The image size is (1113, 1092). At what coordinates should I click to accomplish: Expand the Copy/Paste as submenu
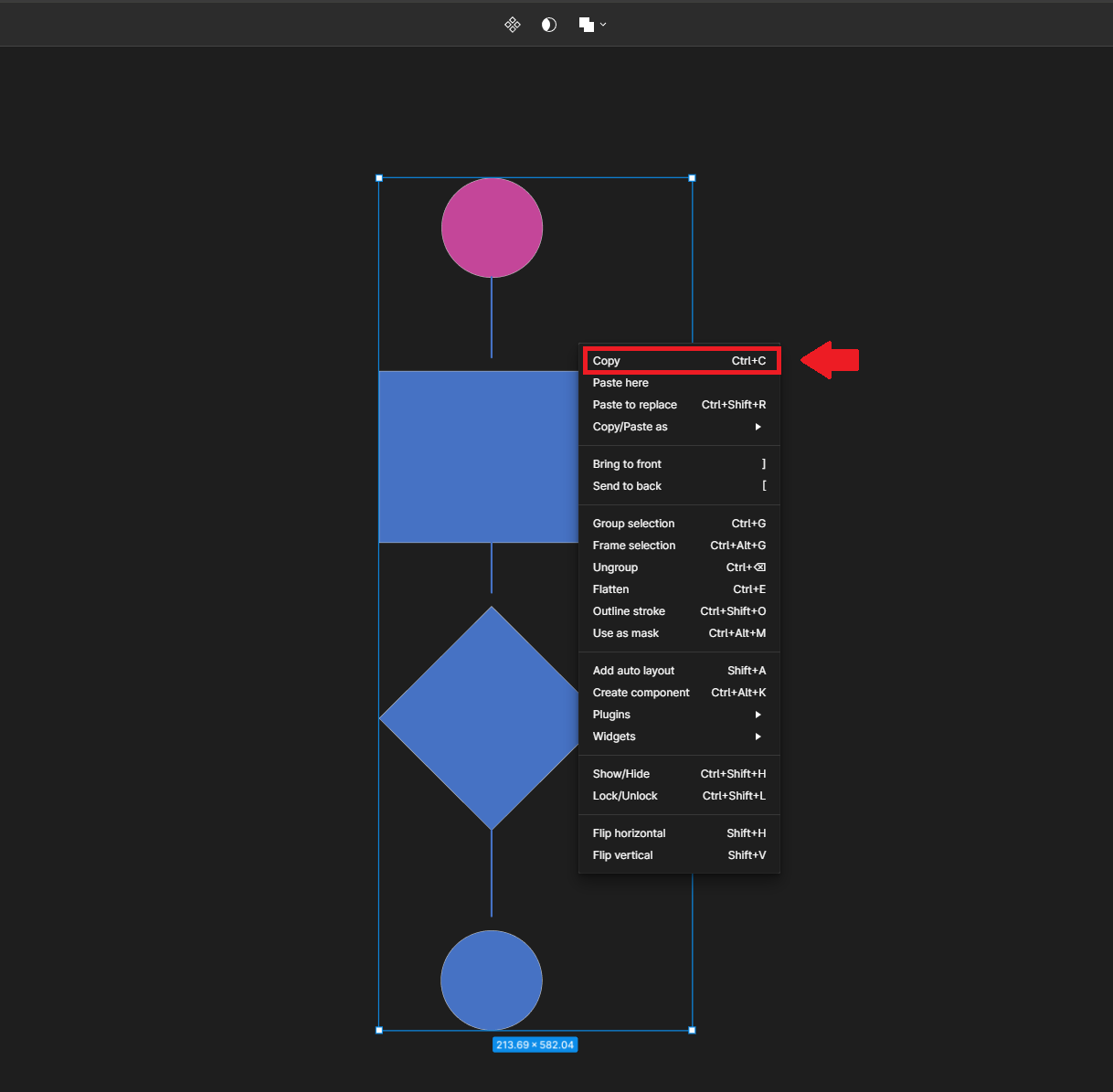(676, 426)
